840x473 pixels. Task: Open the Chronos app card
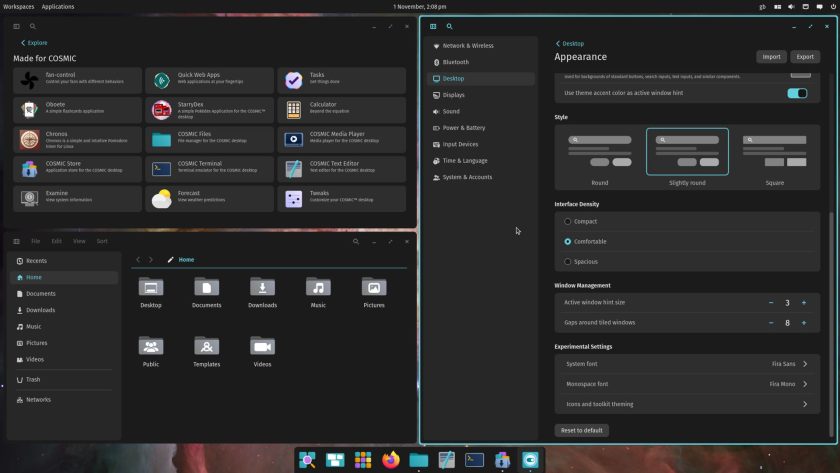(77, 139)
